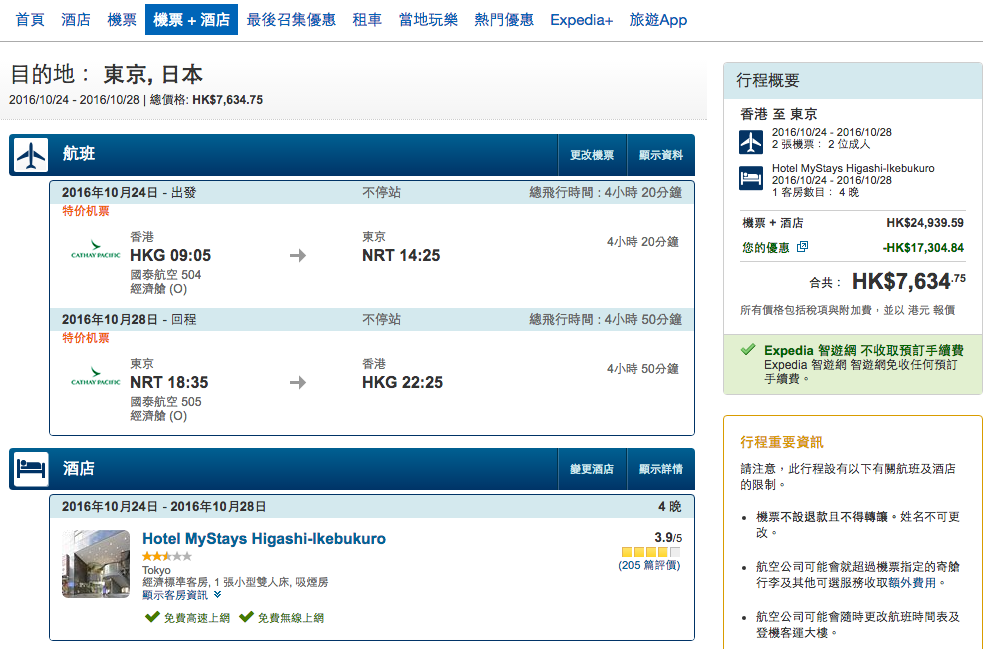Screen dimensions: 988x649
Task: Open the 當地玩樂 local activities tab
Action: [x=428, y=20]
